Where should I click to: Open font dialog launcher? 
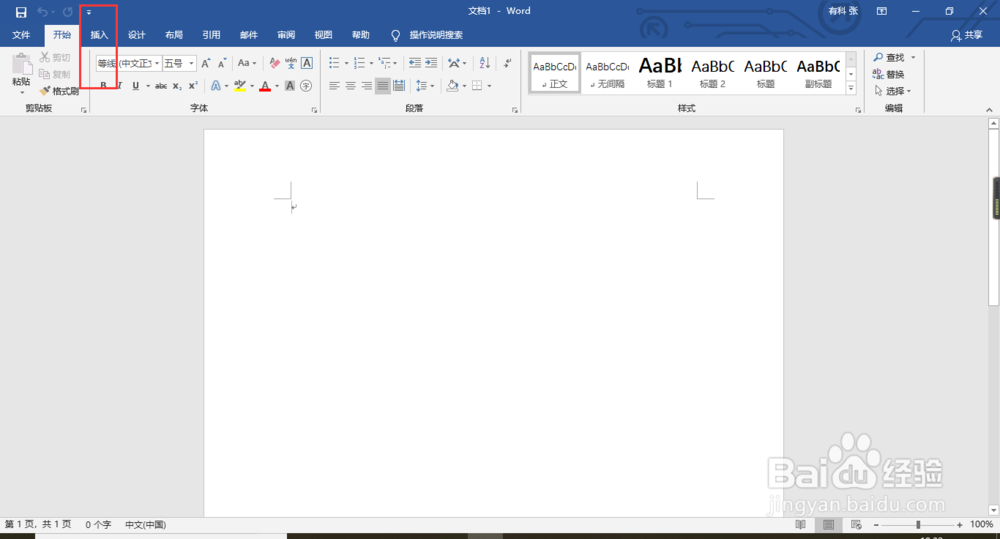(314, 110)
